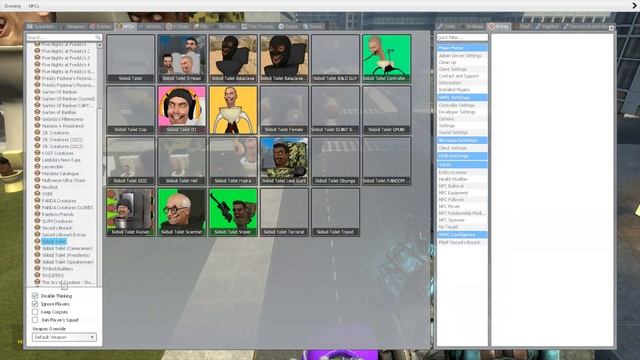640x360 pixels.
Task: Click the category list scrollbar up arrow
Action: [x=100, y=45]
